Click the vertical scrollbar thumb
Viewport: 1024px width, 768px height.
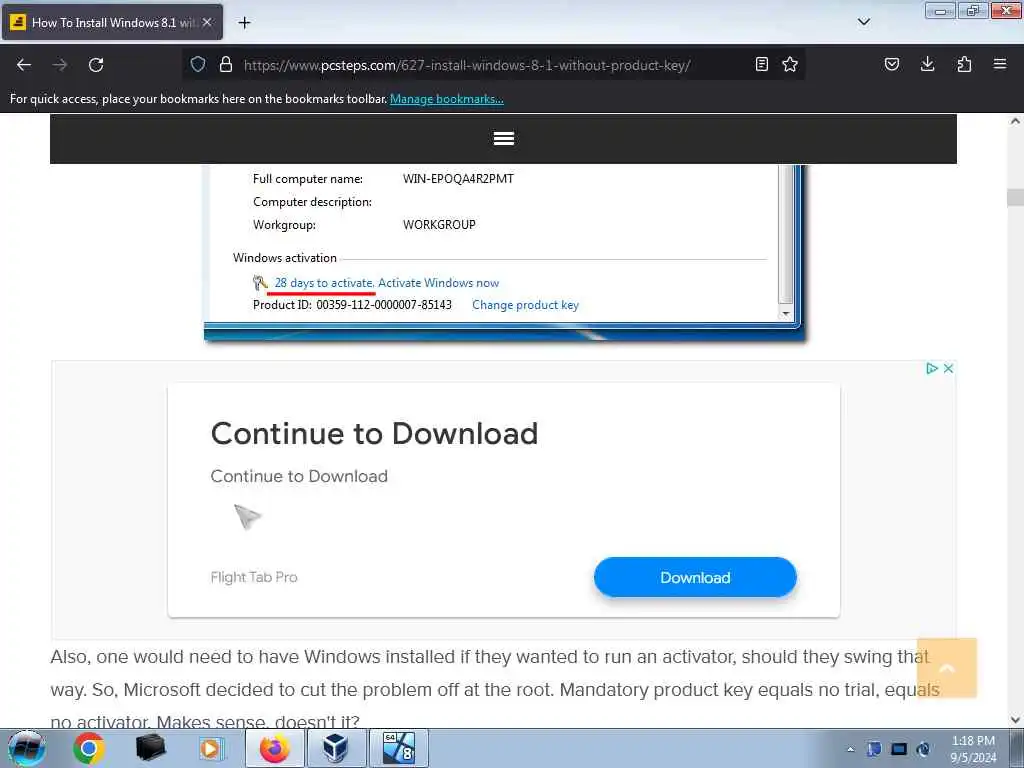1015,197
